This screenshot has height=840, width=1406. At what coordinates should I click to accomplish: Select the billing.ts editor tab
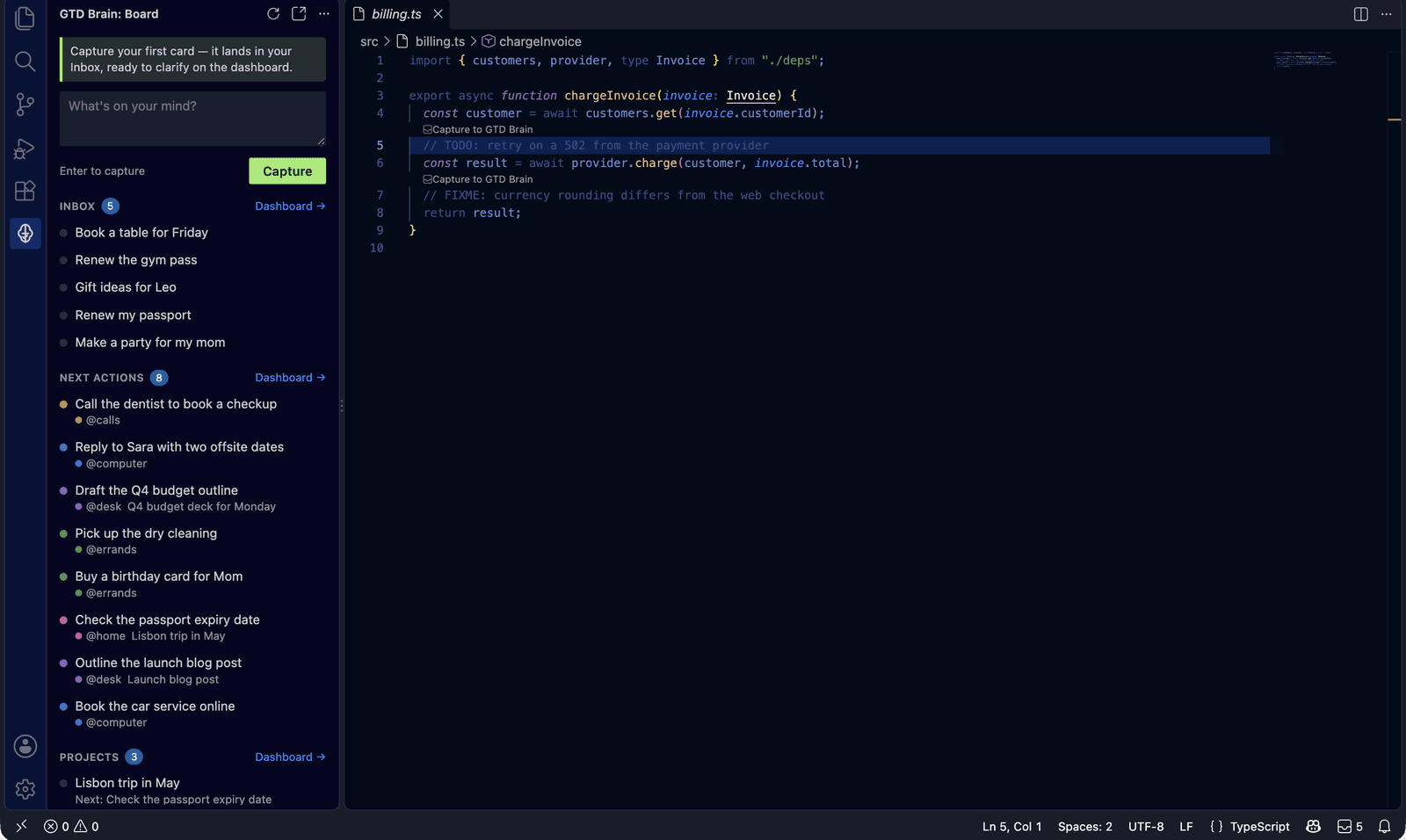click(x=396, y=14)
